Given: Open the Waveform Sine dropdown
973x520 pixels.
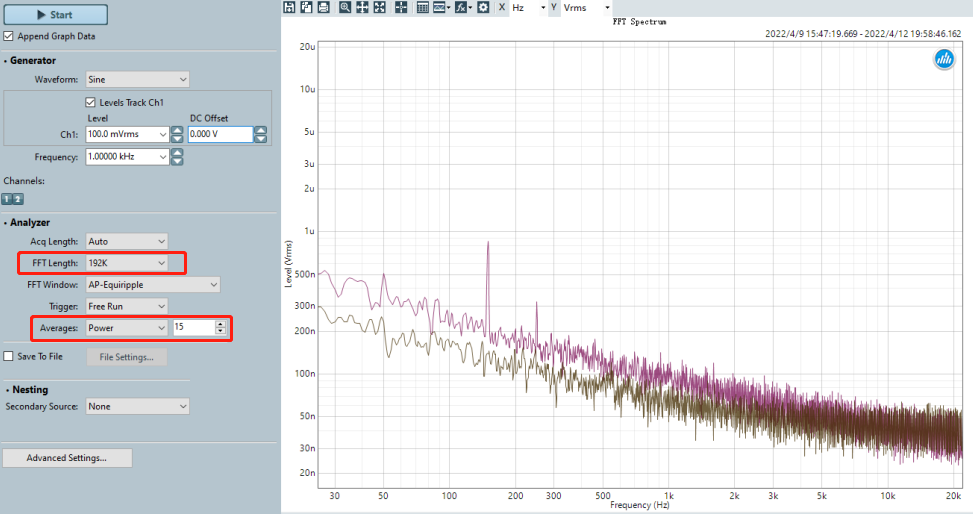Looking at the screenshot, I should [x=137, y=79].
